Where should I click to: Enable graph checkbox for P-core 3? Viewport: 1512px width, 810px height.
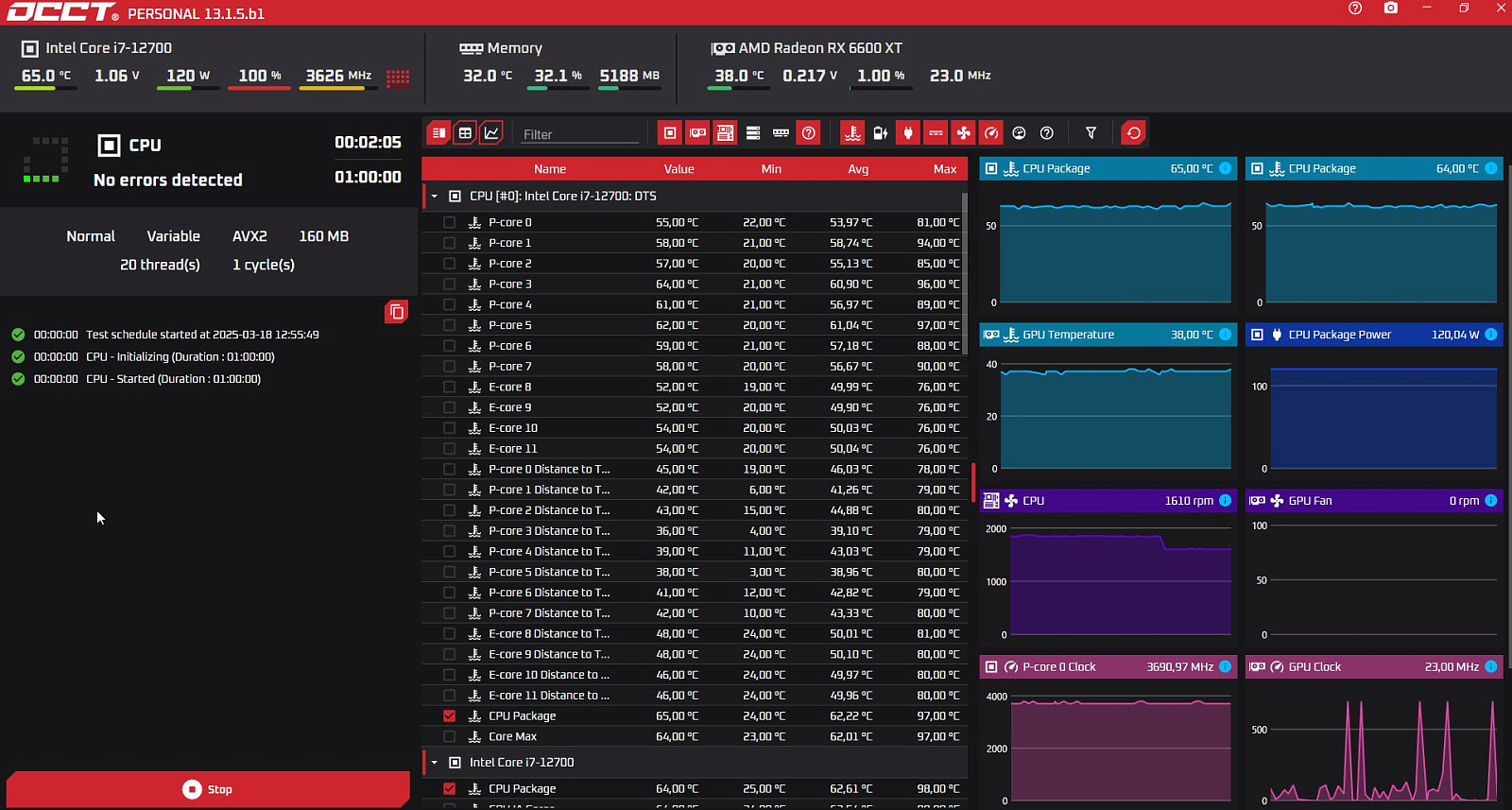pos(449,284)
